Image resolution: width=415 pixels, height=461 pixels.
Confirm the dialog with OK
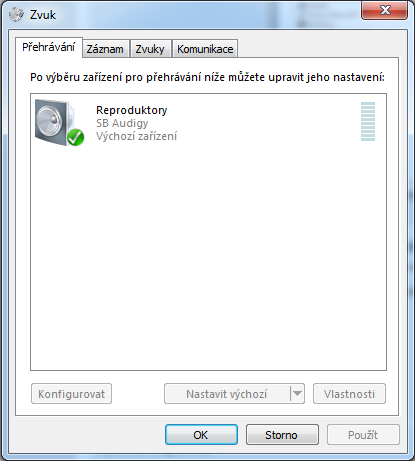point(201,435)
